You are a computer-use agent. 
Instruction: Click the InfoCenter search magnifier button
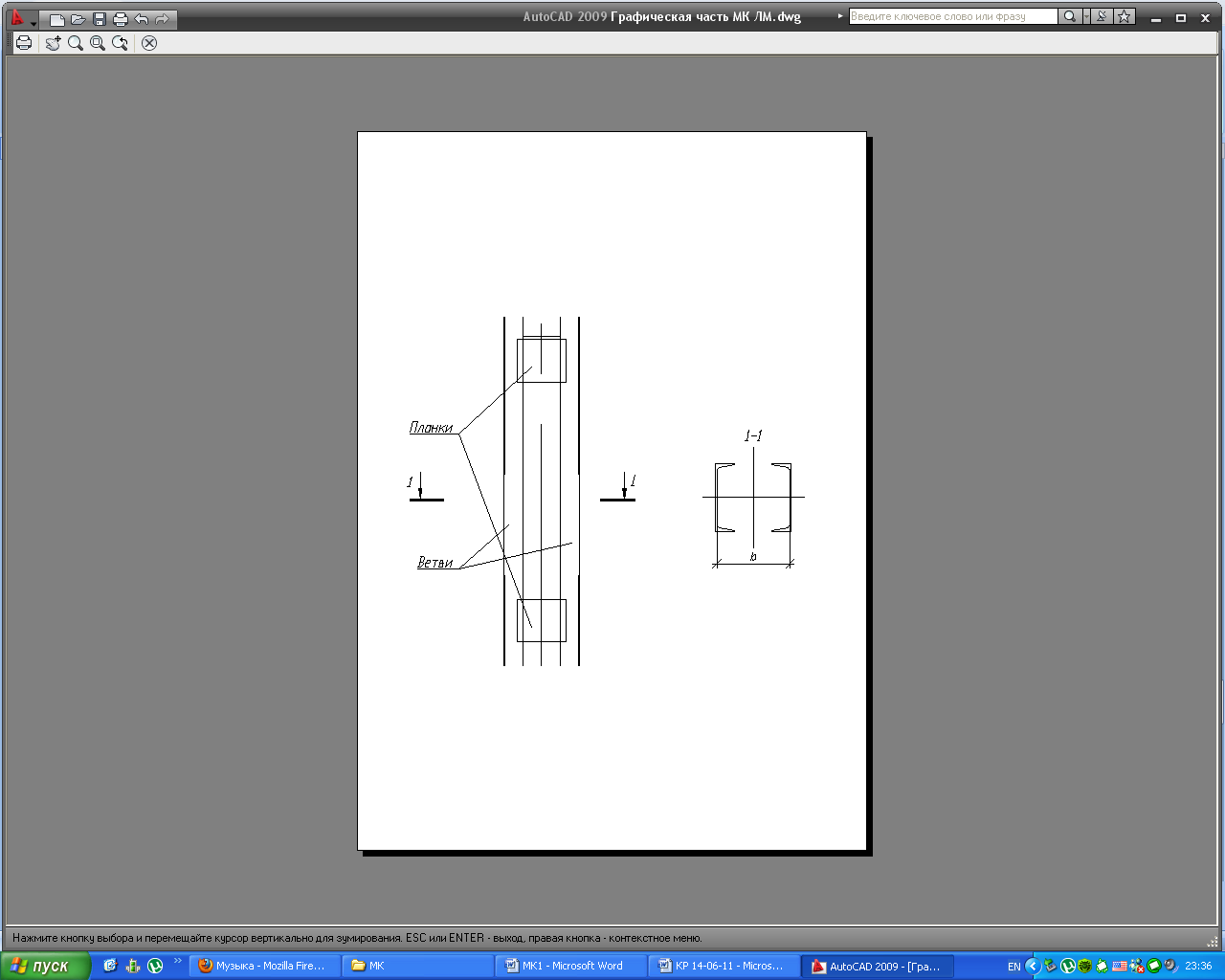click(x=1070, y=16)
